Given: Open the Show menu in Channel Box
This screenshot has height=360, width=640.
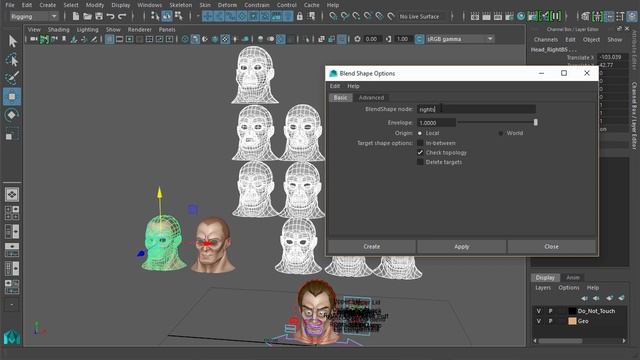Looking at the screenshot, I should (614, 40).
